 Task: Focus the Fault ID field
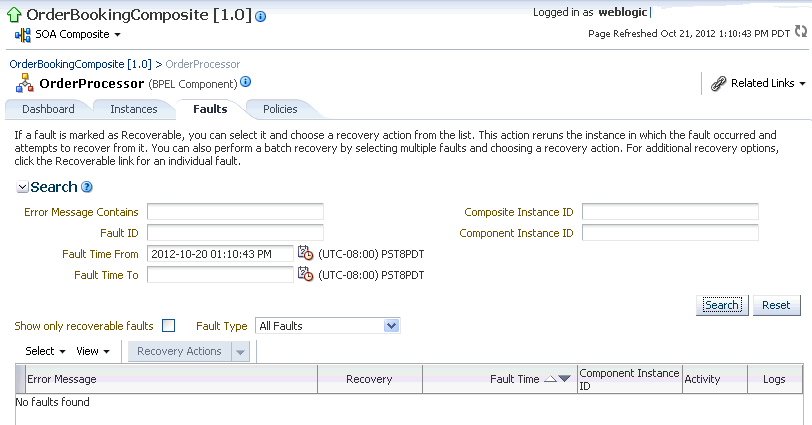(235, 233)
